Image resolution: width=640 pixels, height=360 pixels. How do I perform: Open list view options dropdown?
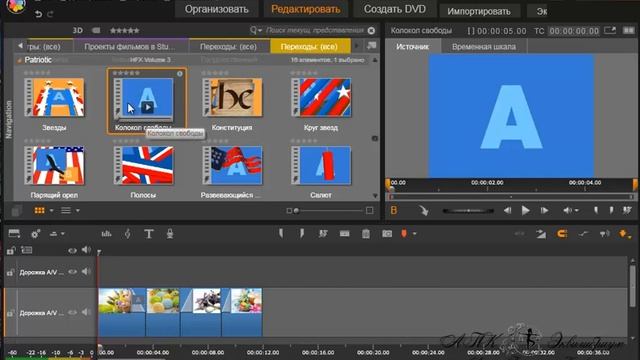78,211
